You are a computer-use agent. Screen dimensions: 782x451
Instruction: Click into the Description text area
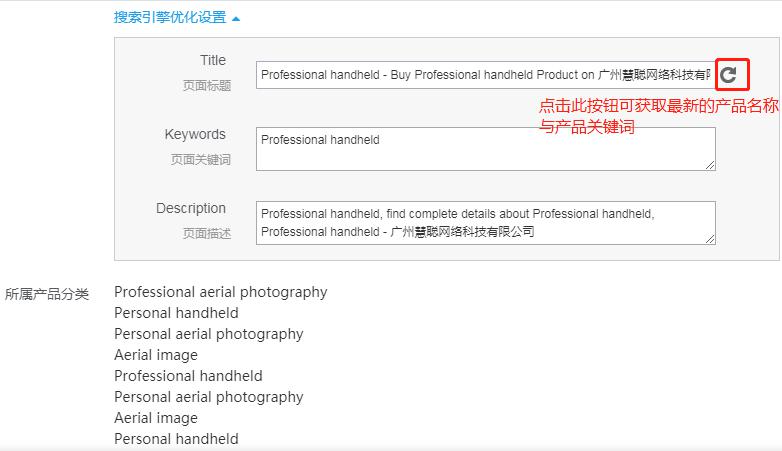(485, 222)
